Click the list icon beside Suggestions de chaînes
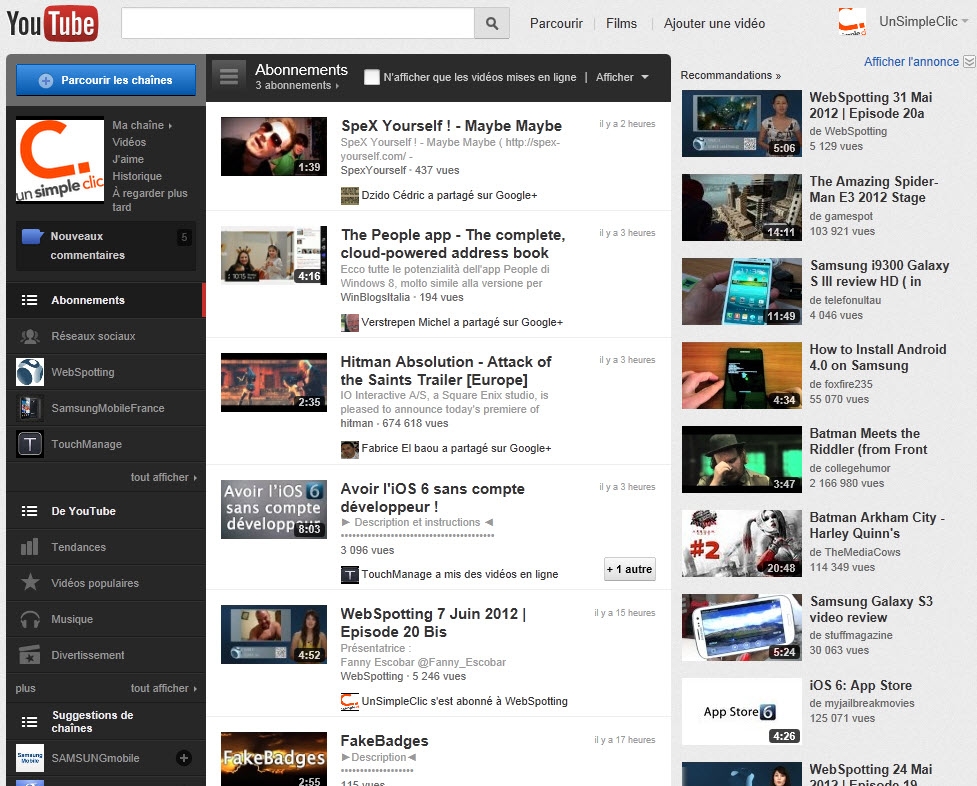977x786 pixels. [29, 722]
